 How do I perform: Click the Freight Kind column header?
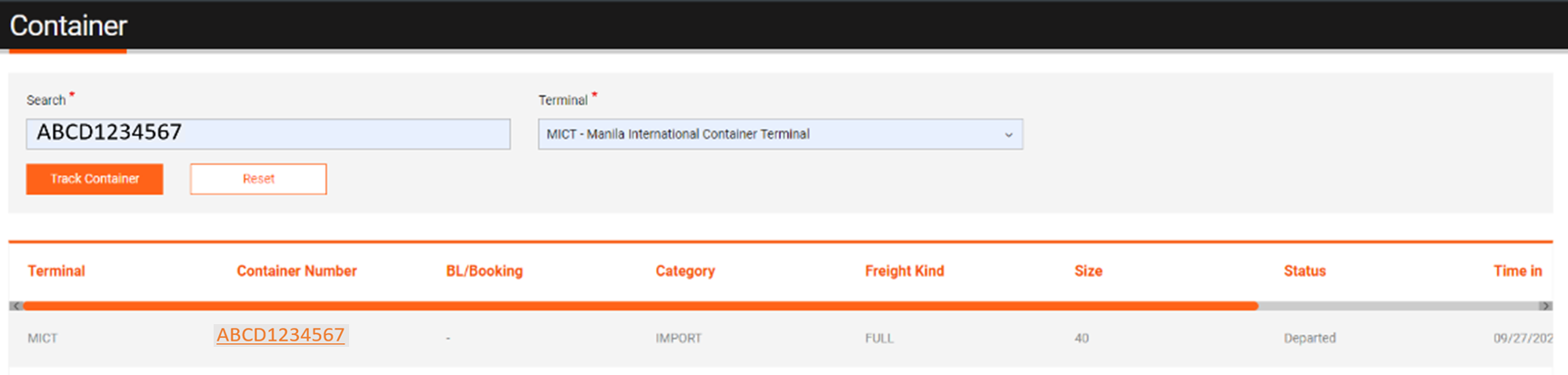[x=904, y=271]
